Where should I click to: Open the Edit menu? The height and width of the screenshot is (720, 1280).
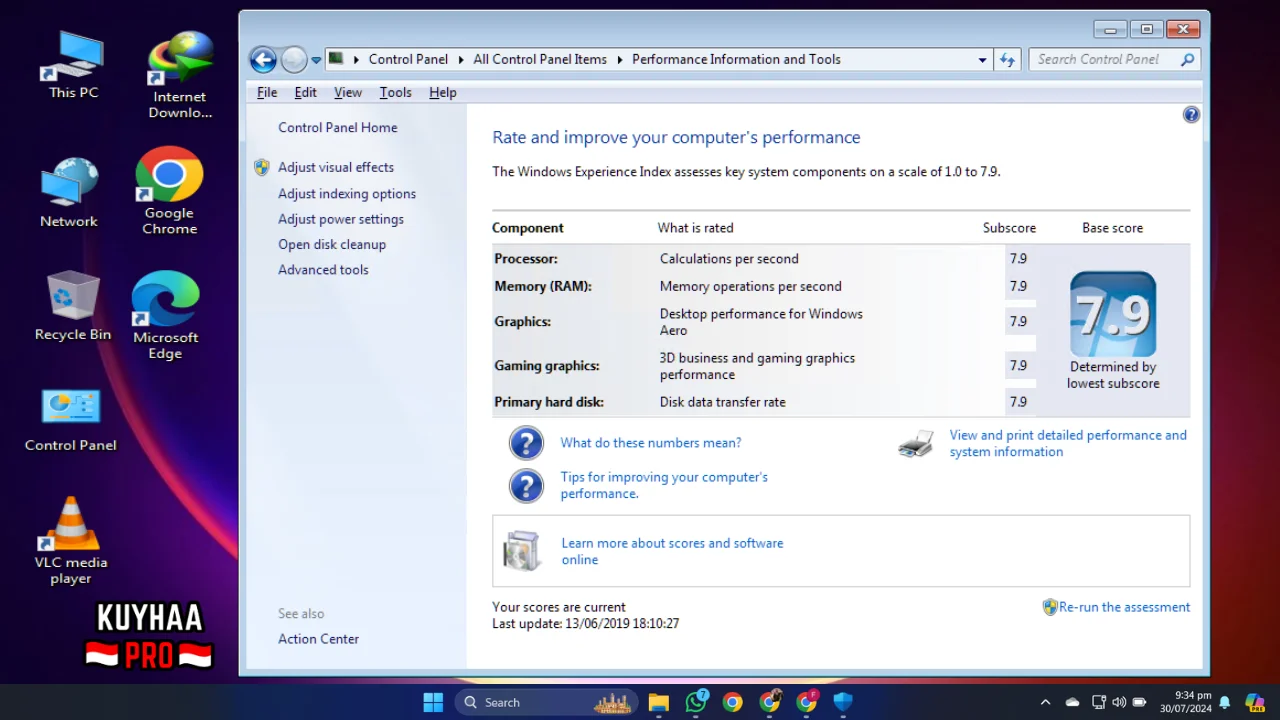(305, 92)
